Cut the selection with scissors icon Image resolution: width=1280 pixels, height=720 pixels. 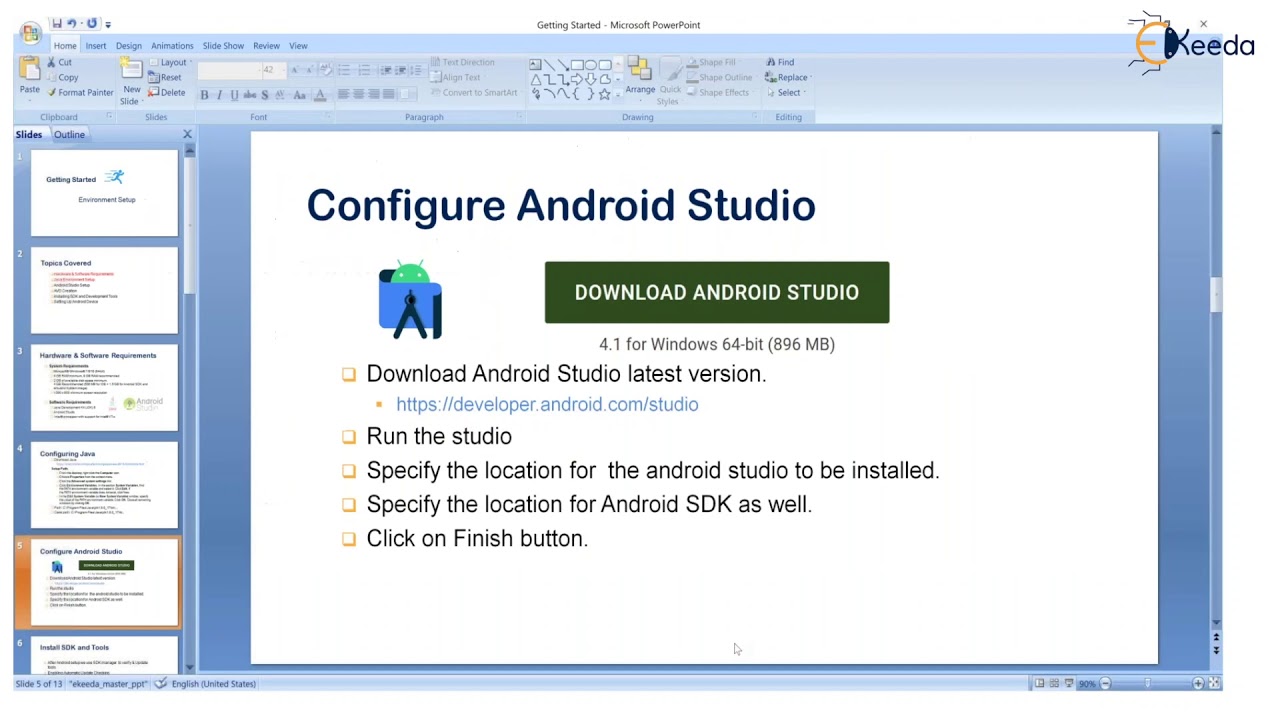[59, 62]
